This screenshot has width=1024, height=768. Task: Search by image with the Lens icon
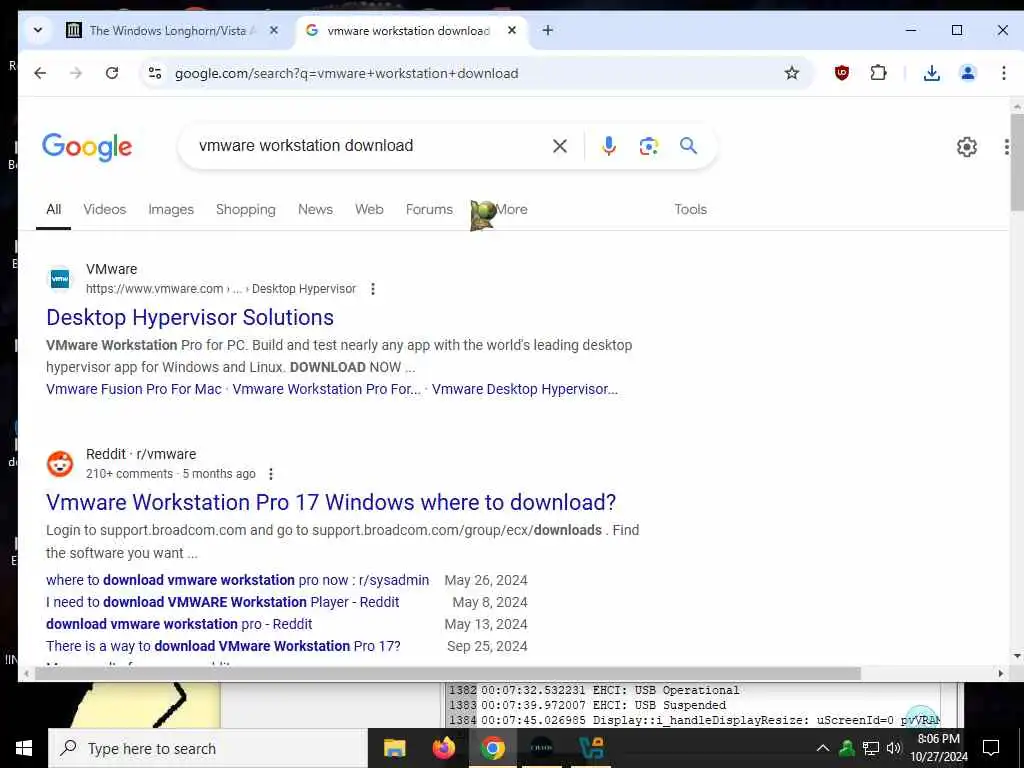point(648,146)
